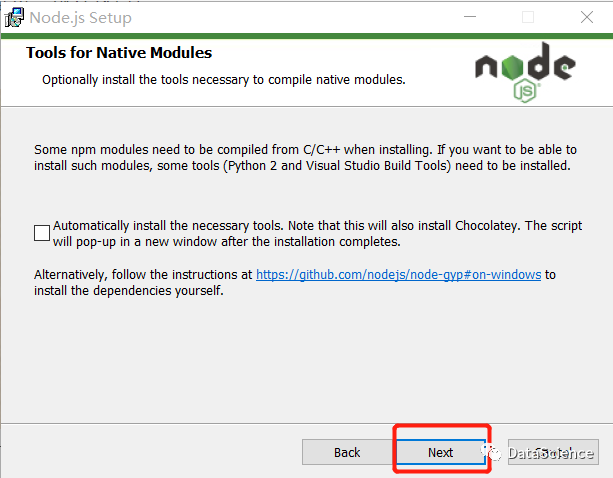The width and height of the screenshot is (613, 478).
Task: Click the 'Node.js Setup' window title text
Action: tap(81, 18)
